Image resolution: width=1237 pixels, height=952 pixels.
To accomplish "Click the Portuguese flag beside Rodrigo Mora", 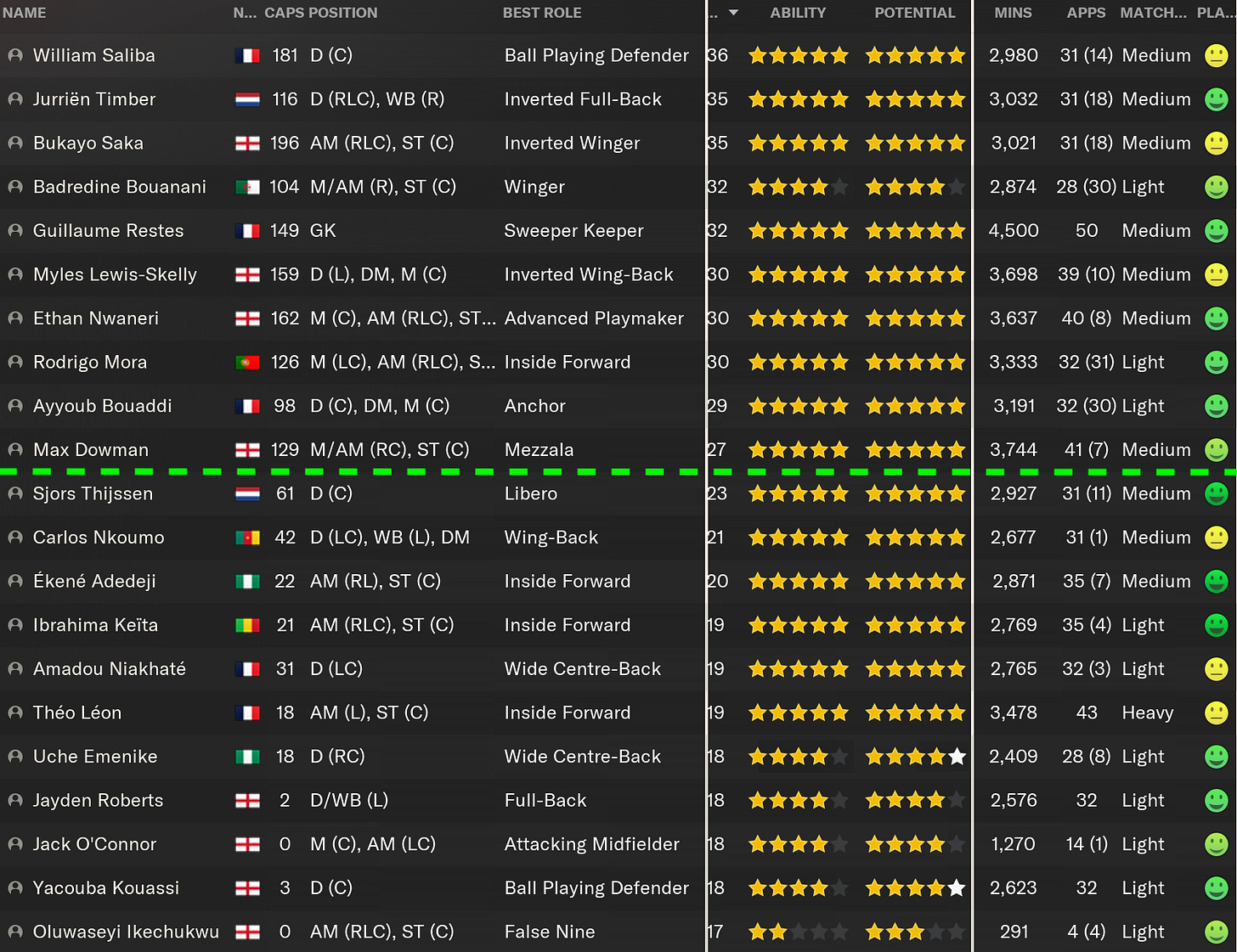I will [247, 363].
